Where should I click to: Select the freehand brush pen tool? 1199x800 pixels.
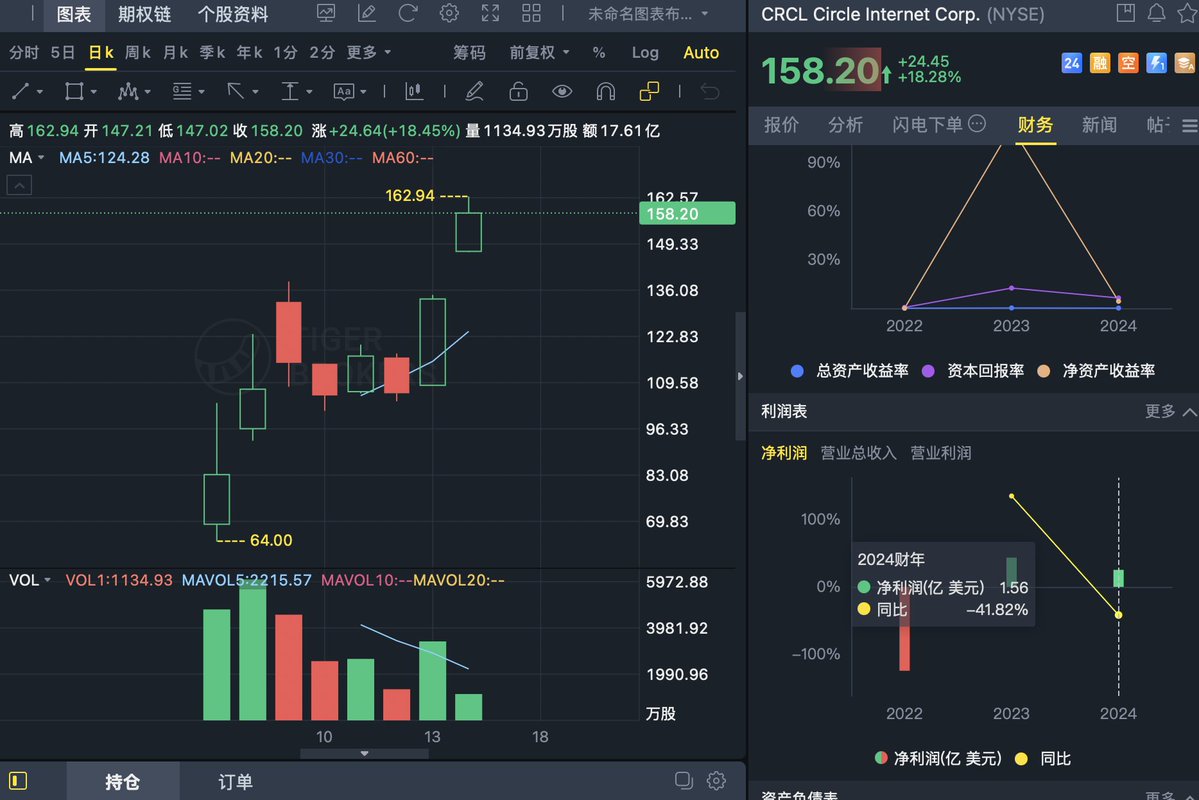tap(475, 92)
